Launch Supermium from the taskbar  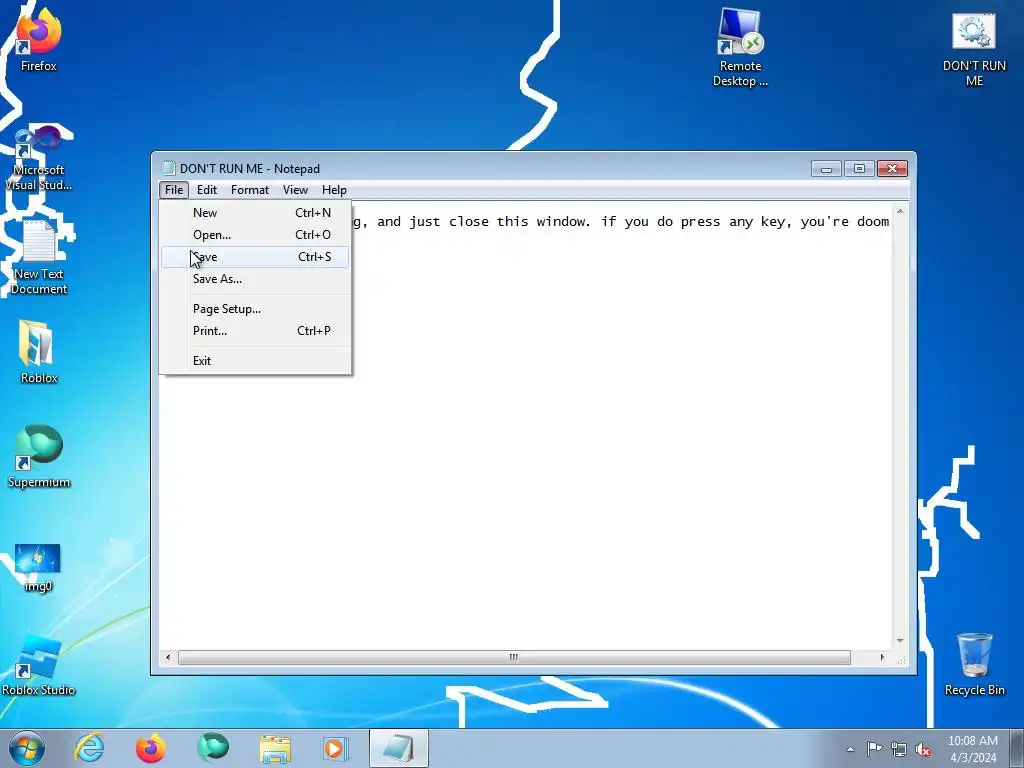[x=213, y=748]
